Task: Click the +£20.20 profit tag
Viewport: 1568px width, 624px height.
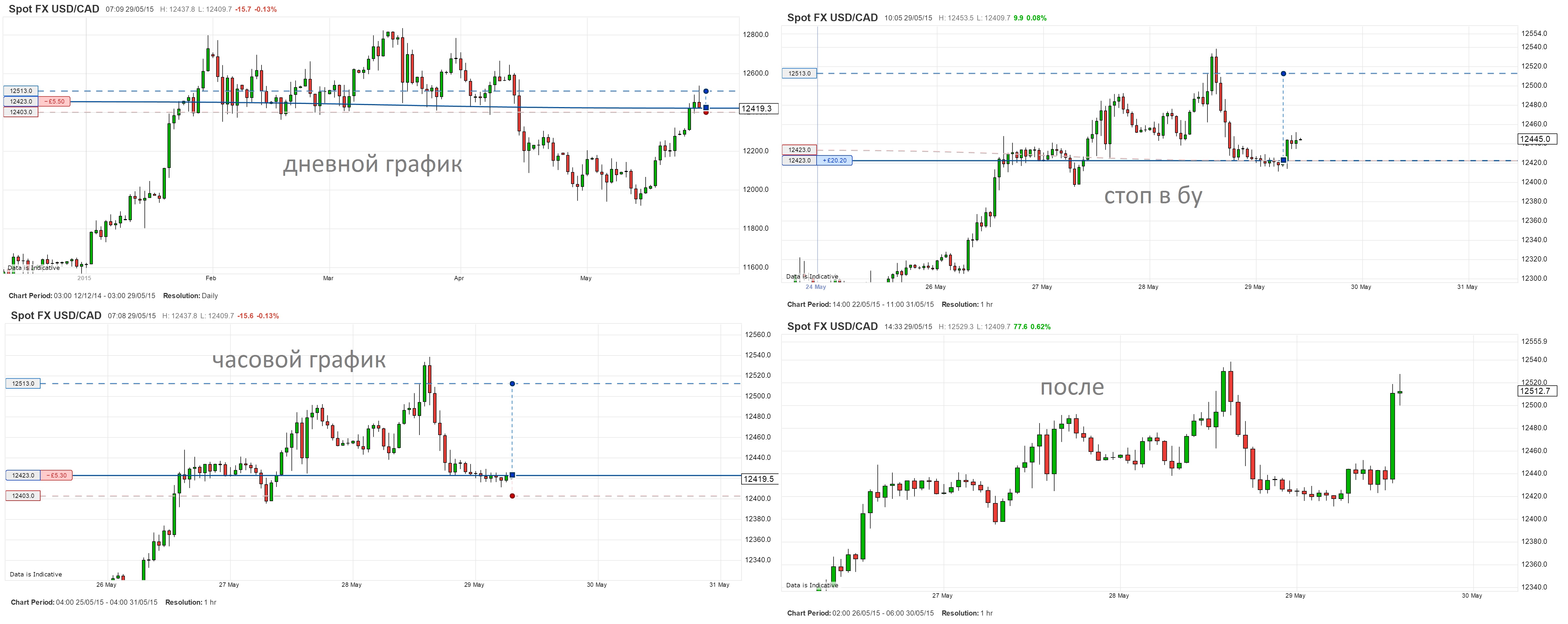Action: pyautogui.click(x=835, y=161)
